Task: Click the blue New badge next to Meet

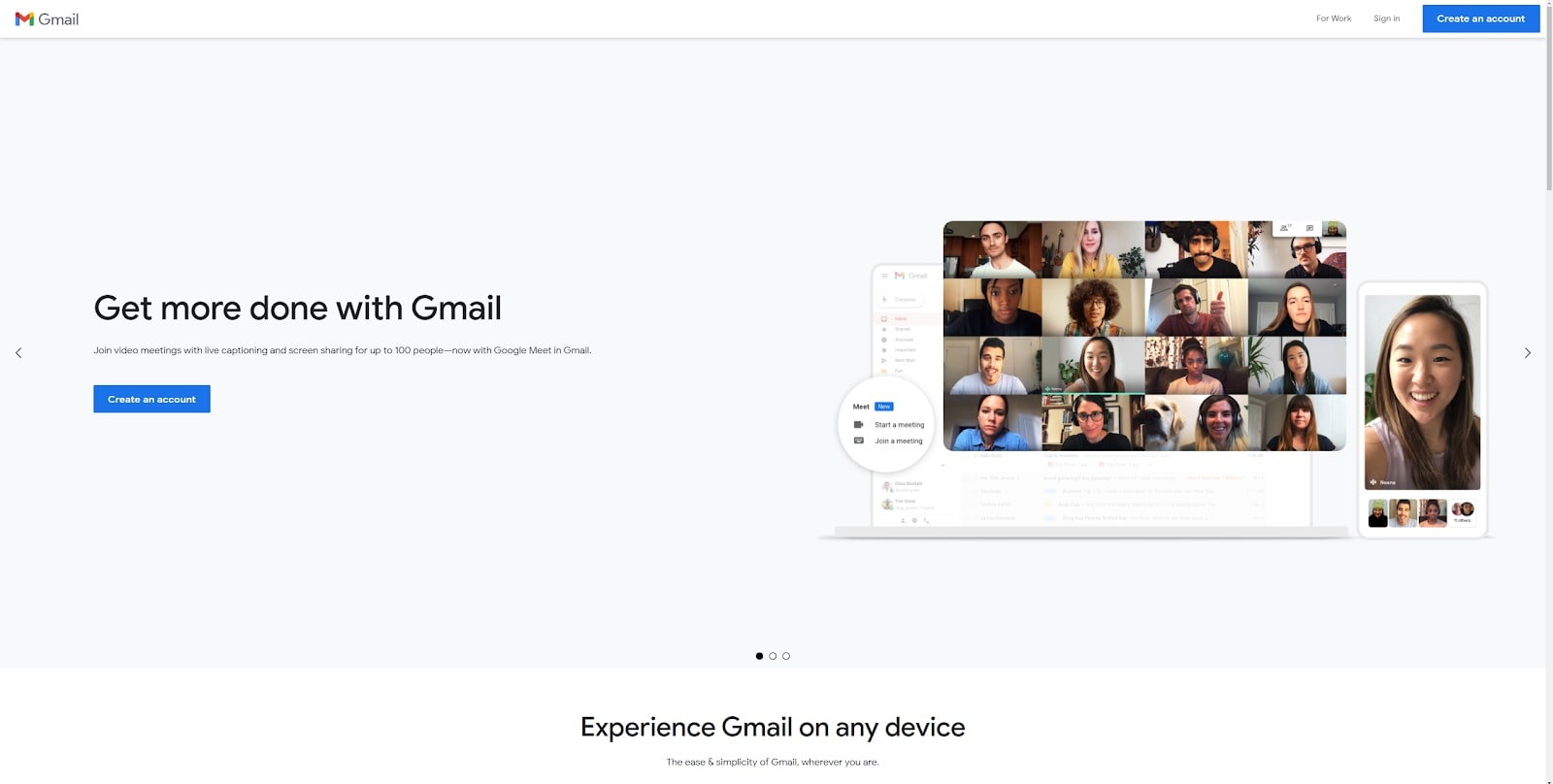Action: [884, 407]
